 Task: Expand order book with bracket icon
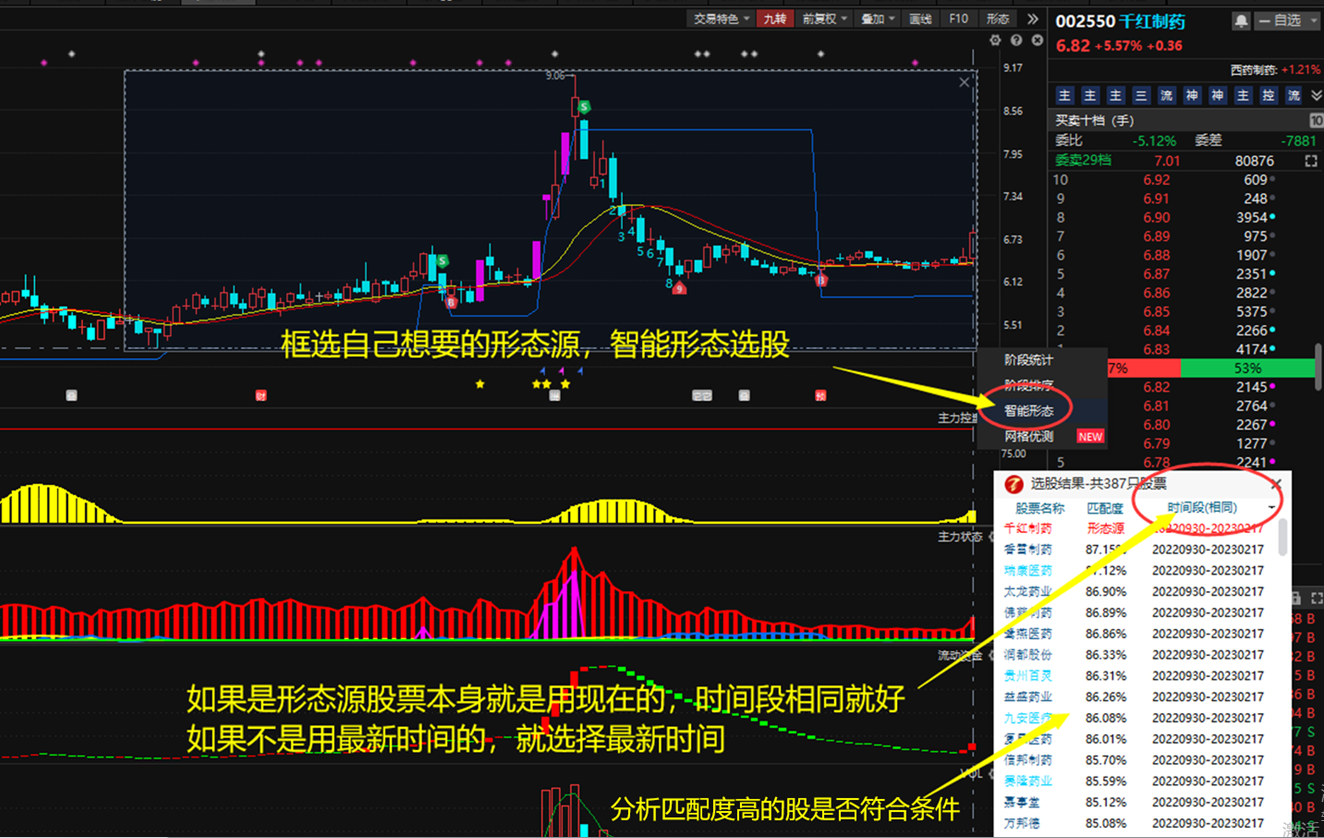[1311, 161]
